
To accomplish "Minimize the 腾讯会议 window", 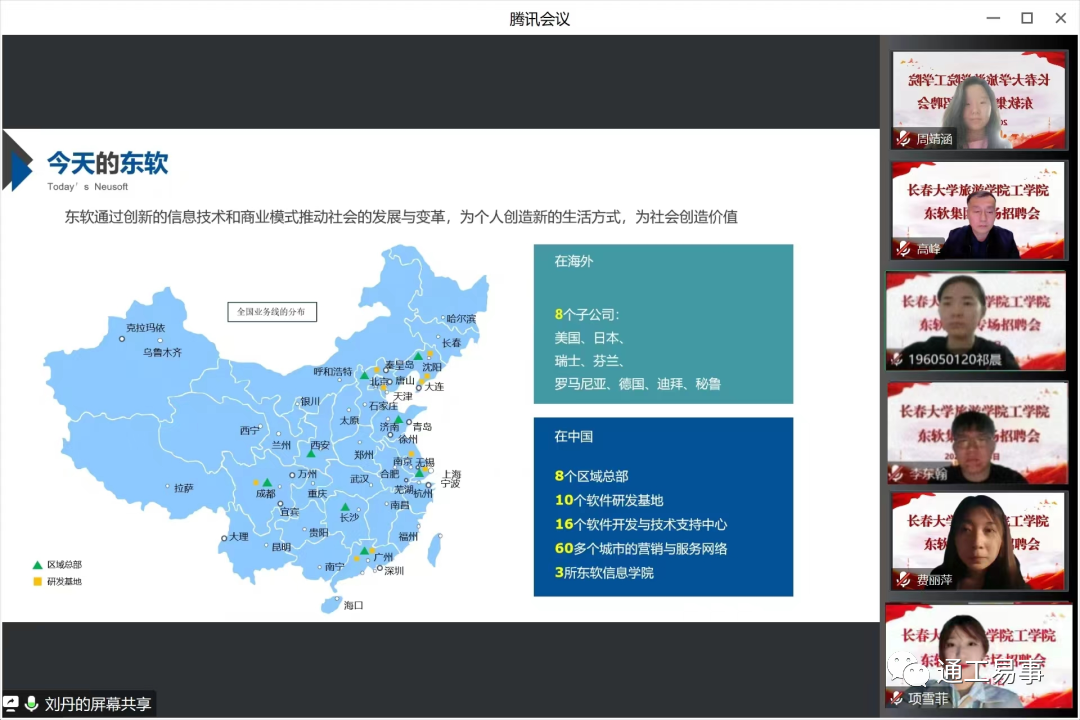I will click(x=992, y=18).
